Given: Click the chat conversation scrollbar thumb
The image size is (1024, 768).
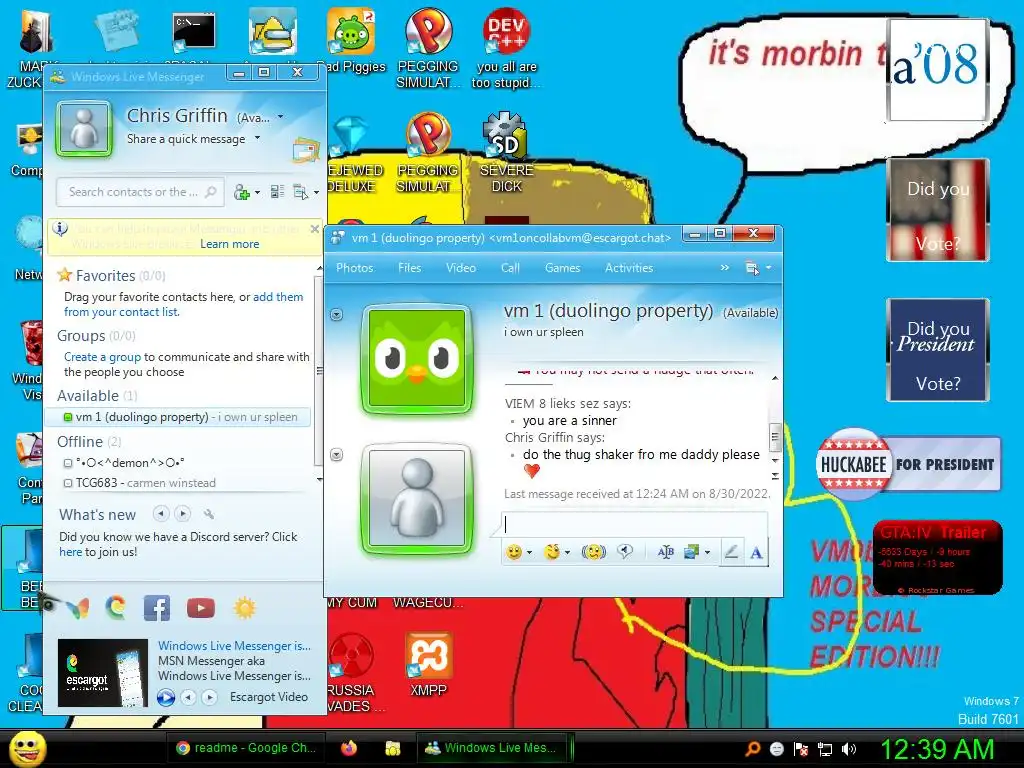Looking at the screenshot, I should (x=775, y=438).
